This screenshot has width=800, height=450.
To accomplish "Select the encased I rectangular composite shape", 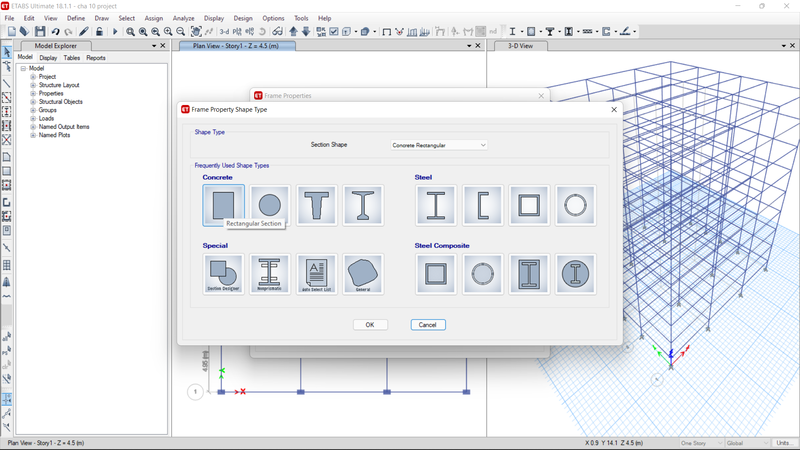I will point(529,274).
